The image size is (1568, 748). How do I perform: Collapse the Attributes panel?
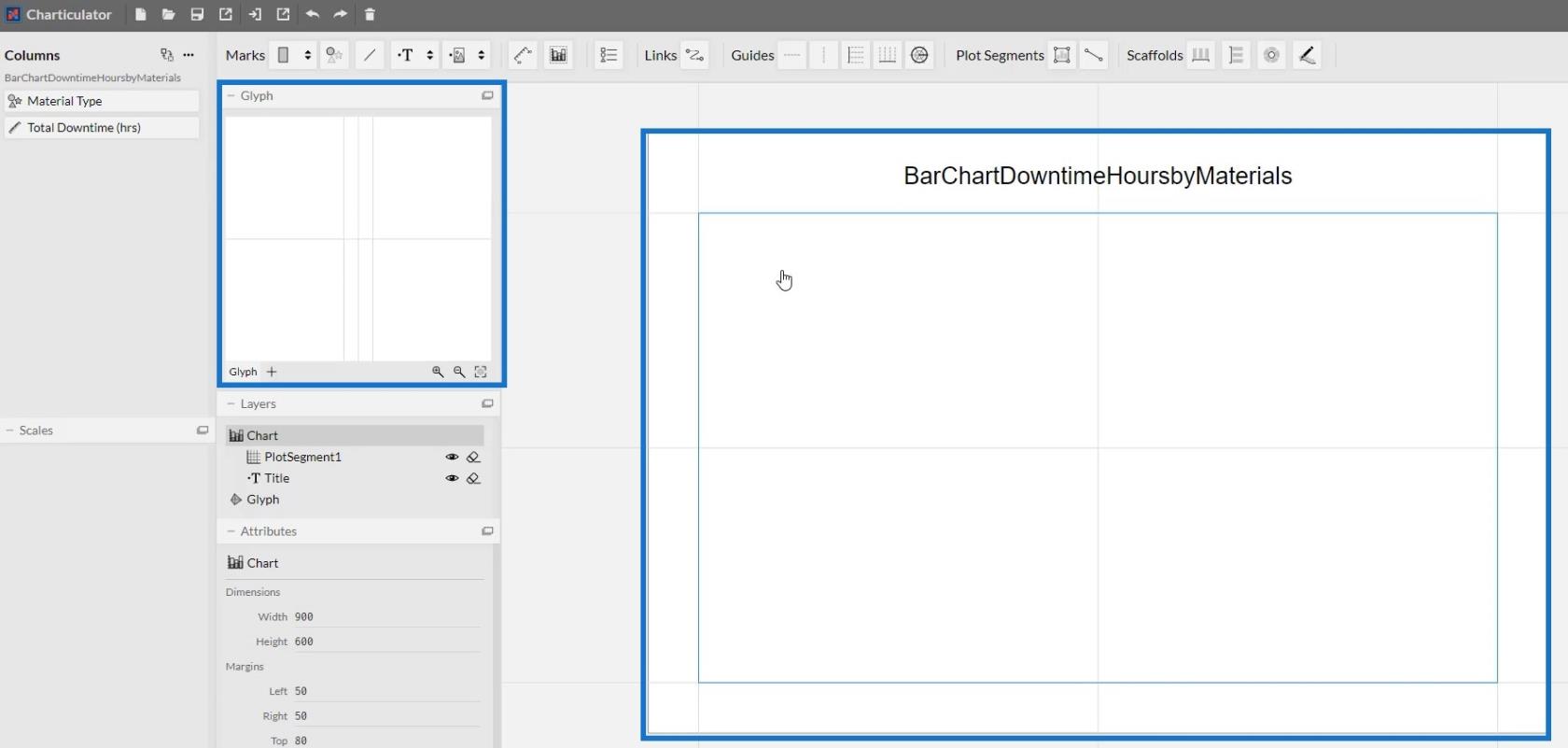[231, 530]
